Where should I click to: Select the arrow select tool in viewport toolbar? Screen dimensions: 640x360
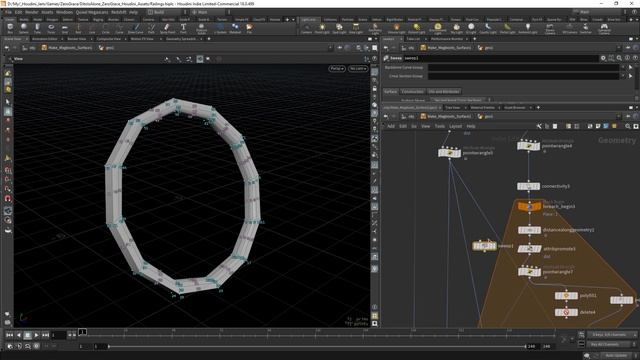point(8,102)
